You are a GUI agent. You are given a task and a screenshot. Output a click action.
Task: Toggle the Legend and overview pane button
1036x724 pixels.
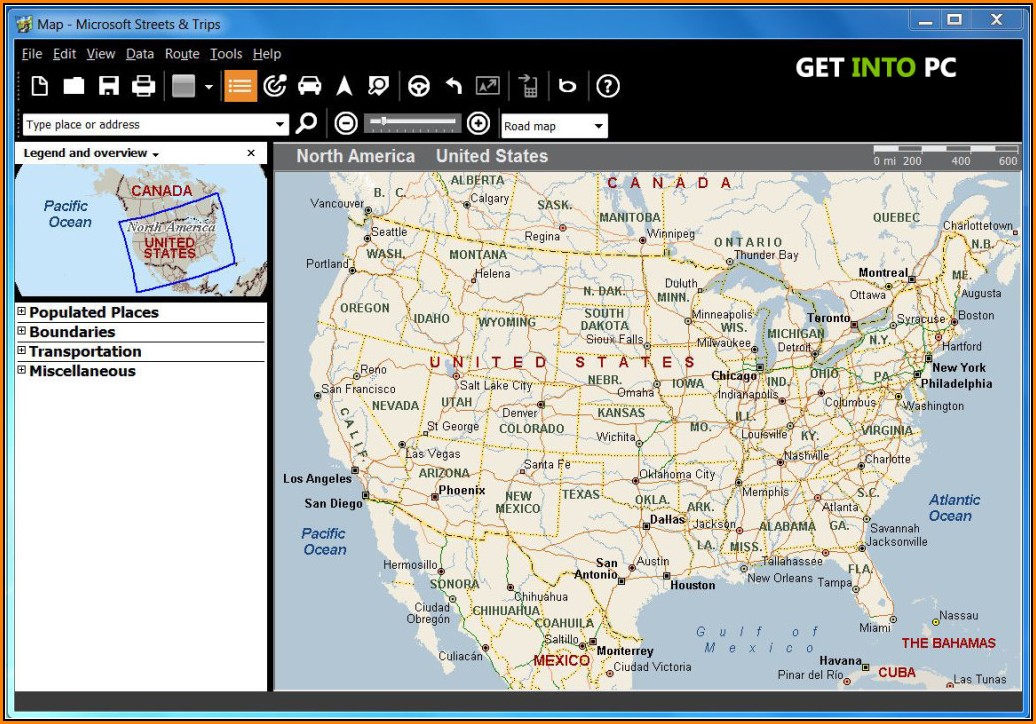[240, 86]
